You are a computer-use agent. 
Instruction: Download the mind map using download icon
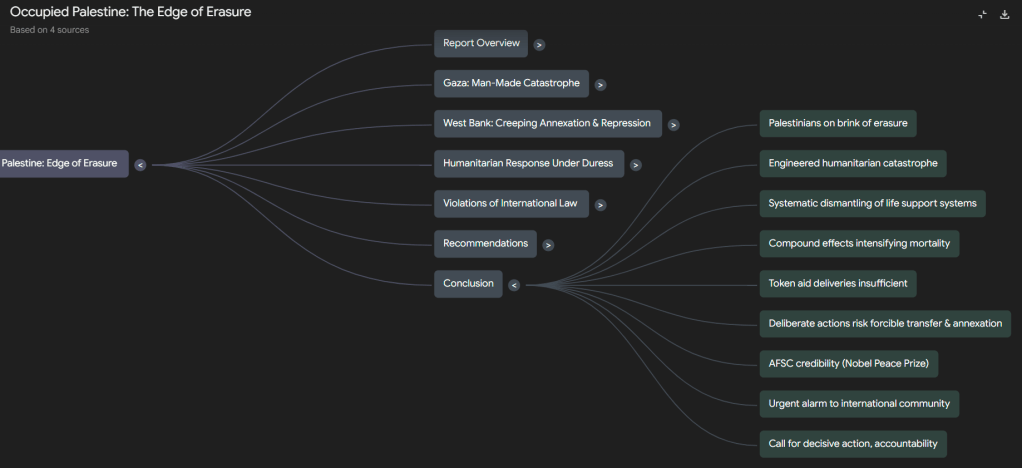(1005, 15)
